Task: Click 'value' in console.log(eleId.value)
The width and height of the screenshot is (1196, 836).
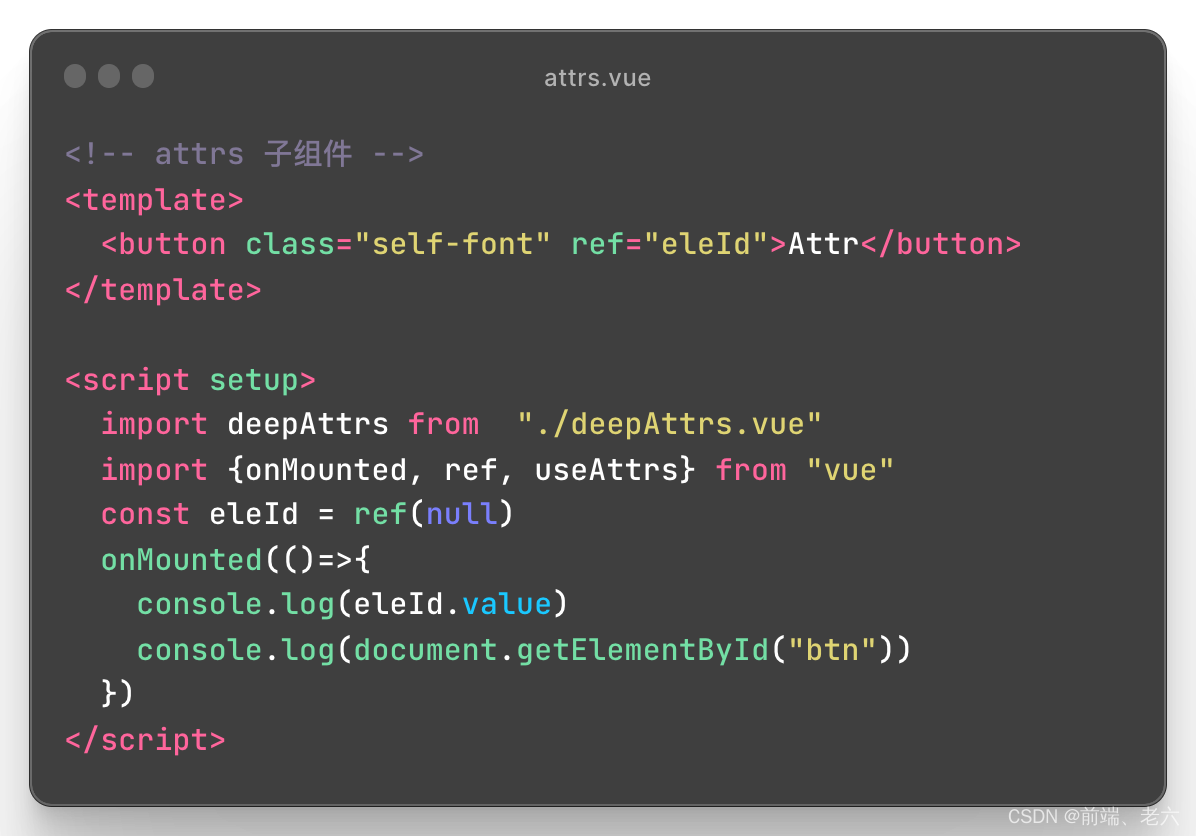Action: (x=506, y=604)
